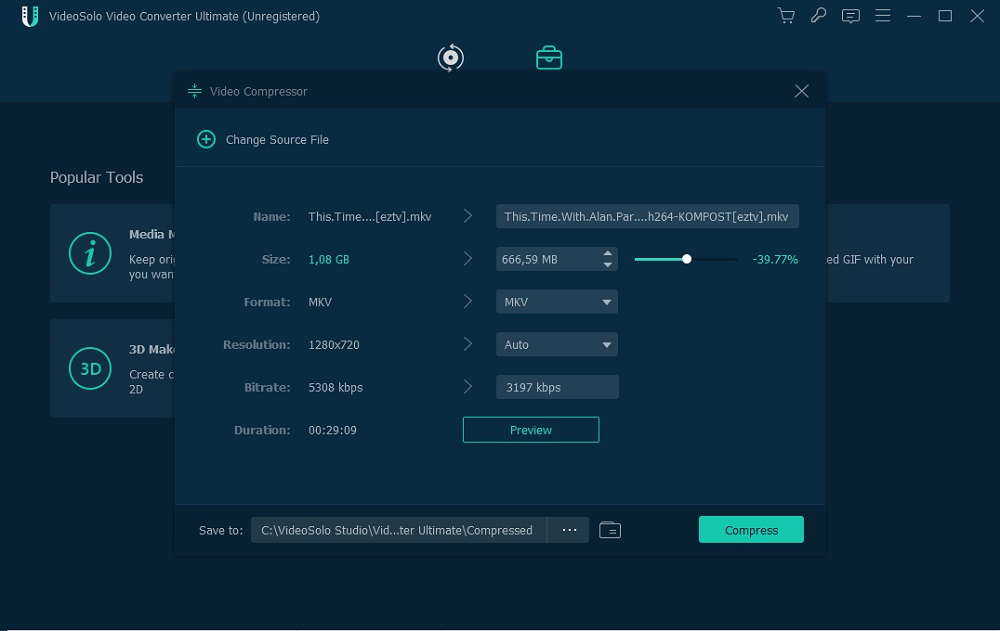Expand the Name field arrow chevron
The height and width of the screenshot is (631, 1000).
pos(467,216)
